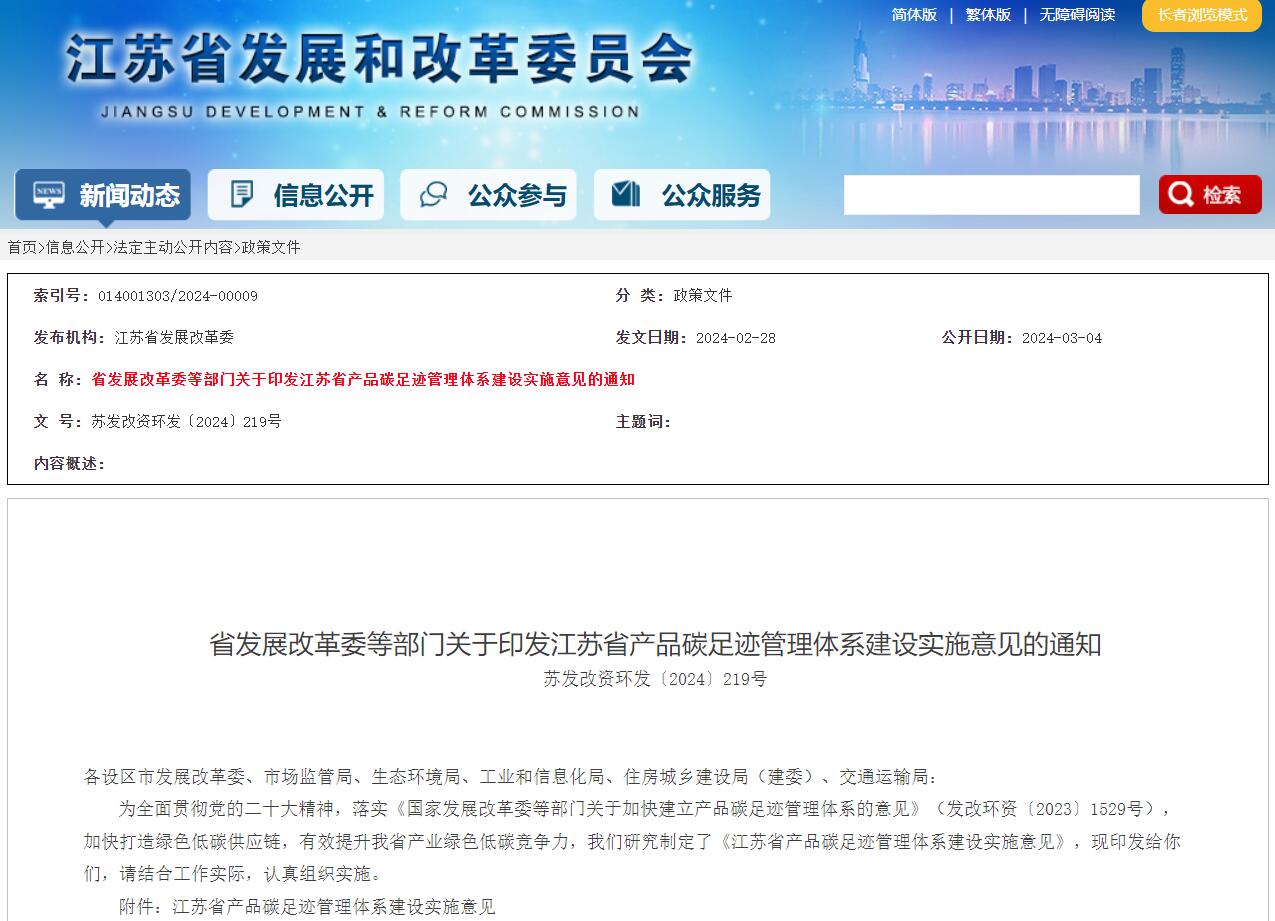
Task: Click the 江苏省发展和改革委员会 site logo title
Action: tap(380, 60)
